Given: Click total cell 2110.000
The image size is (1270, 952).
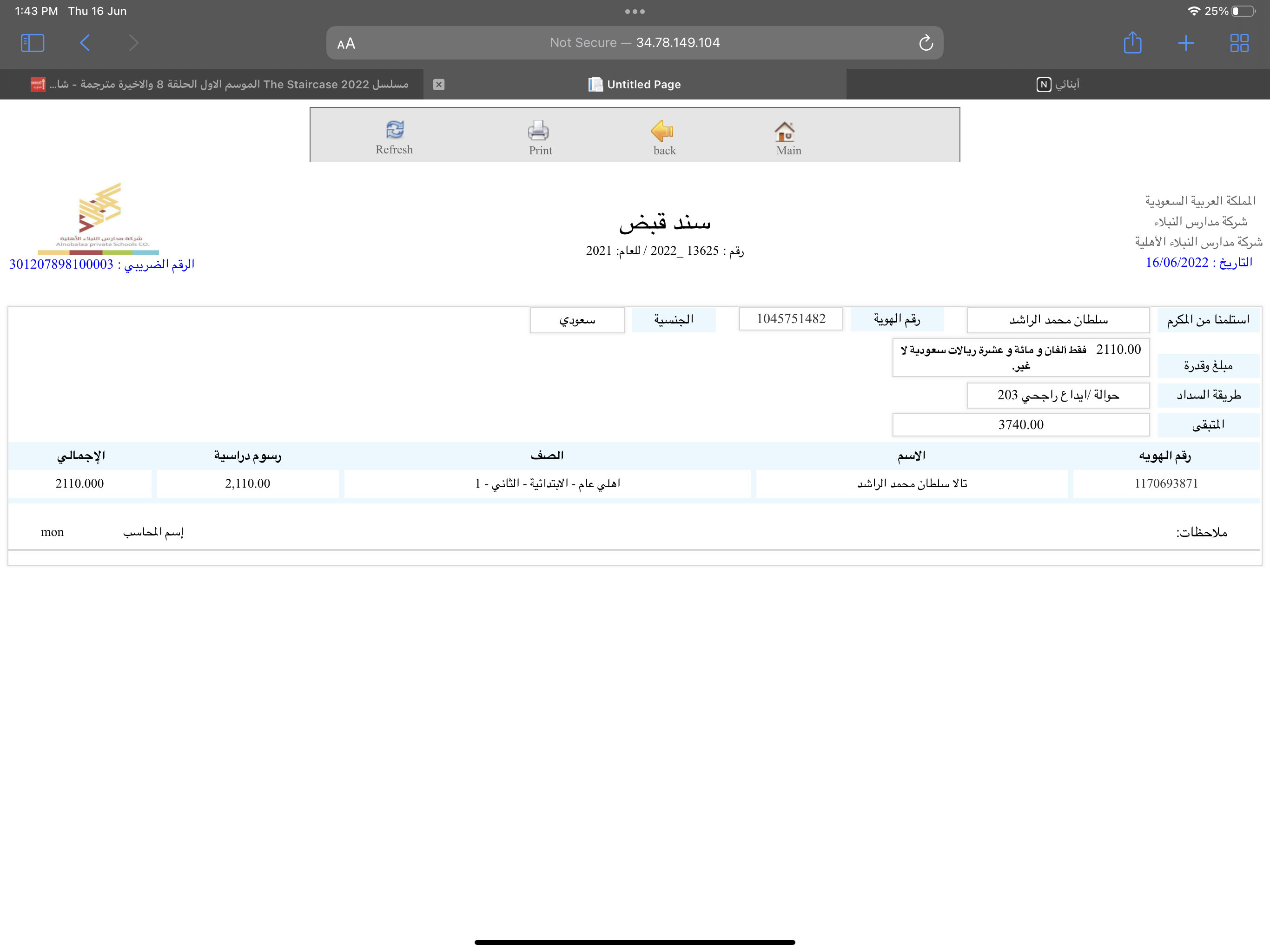Looking at the screenshot, I should [80, 483].
